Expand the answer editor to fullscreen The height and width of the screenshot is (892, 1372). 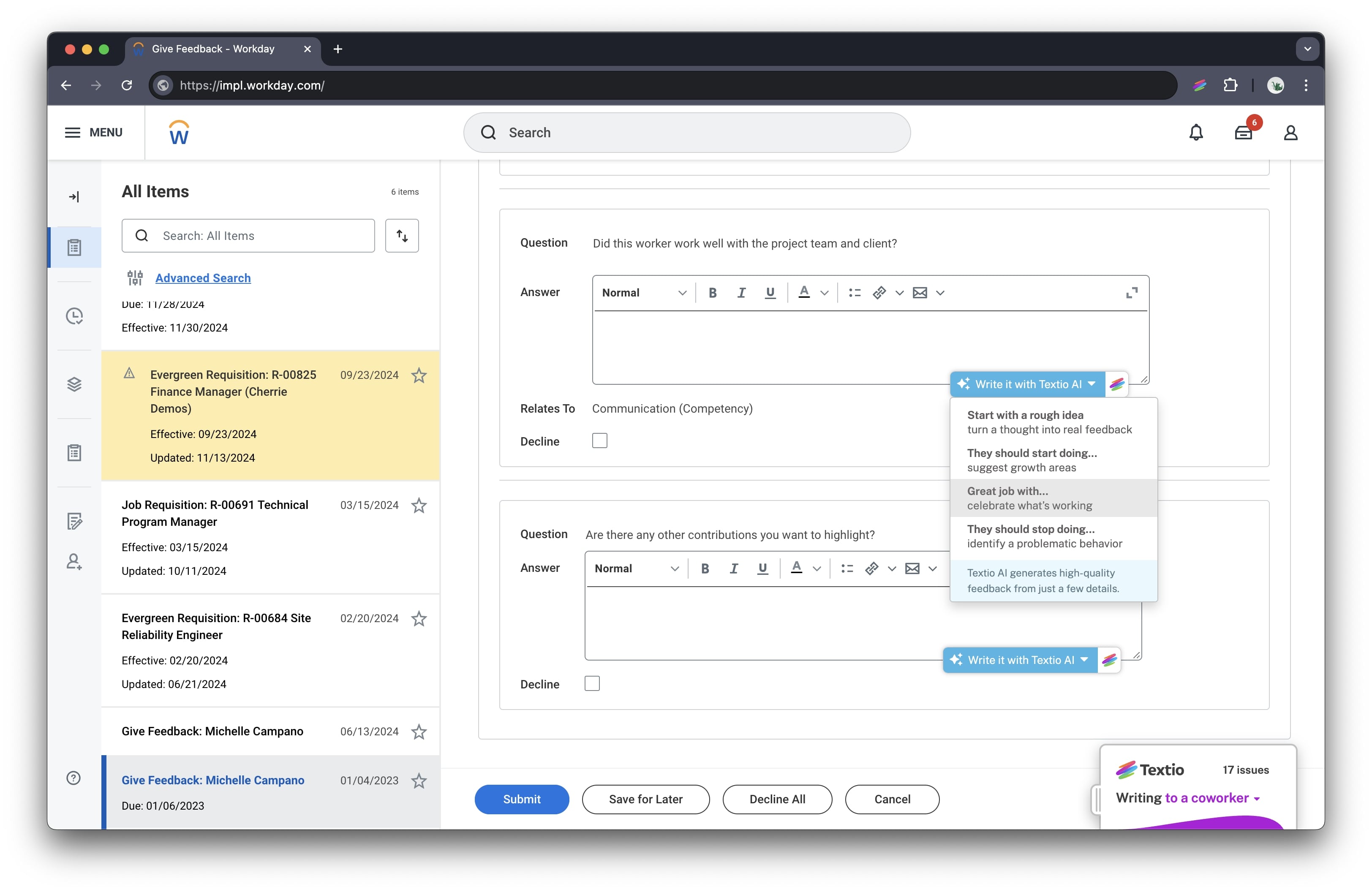tap(1131, 292)
